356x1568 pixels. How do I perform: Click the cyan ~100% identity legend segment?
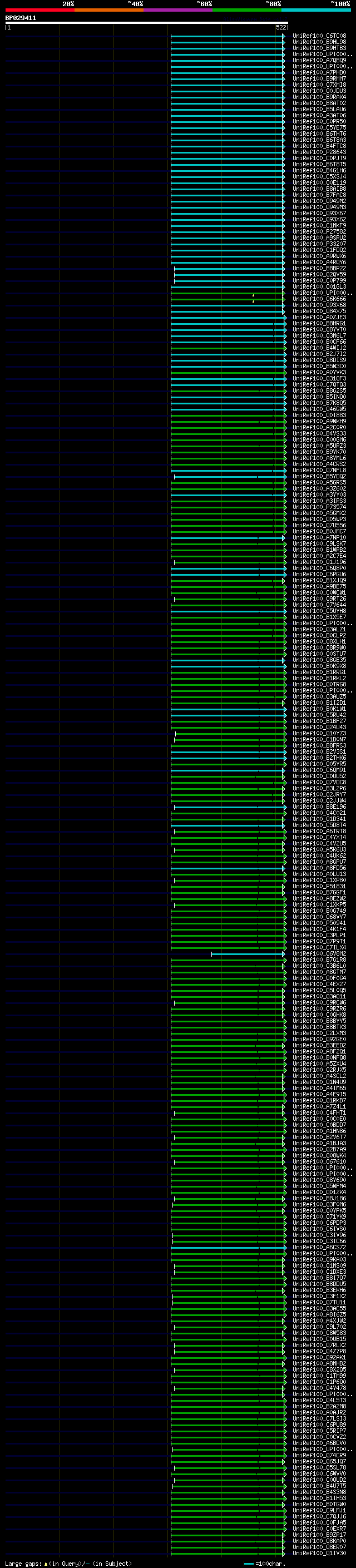click(x=317, y=10)
